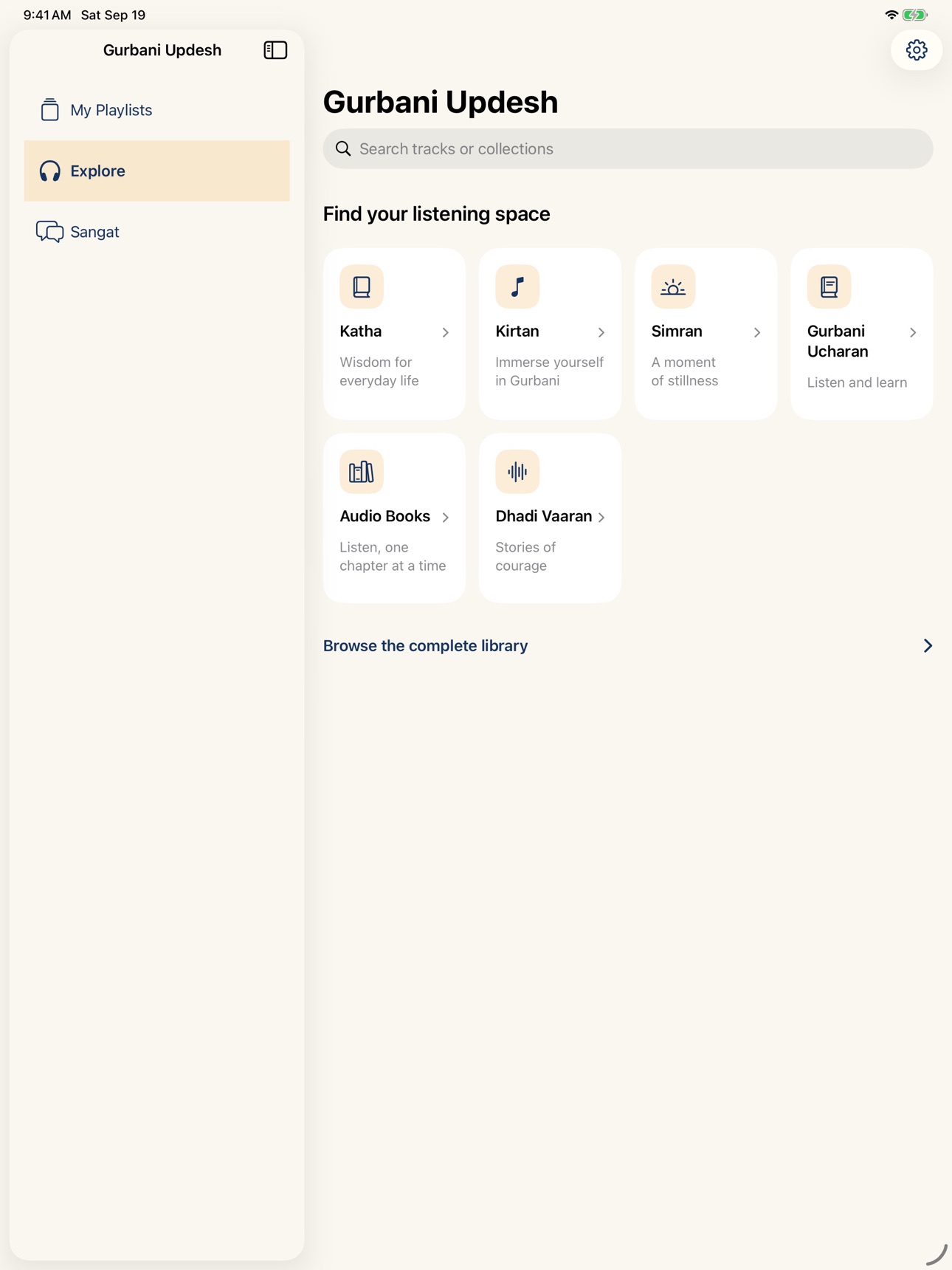Click the Audio Books shelf icon

[362, 471]
